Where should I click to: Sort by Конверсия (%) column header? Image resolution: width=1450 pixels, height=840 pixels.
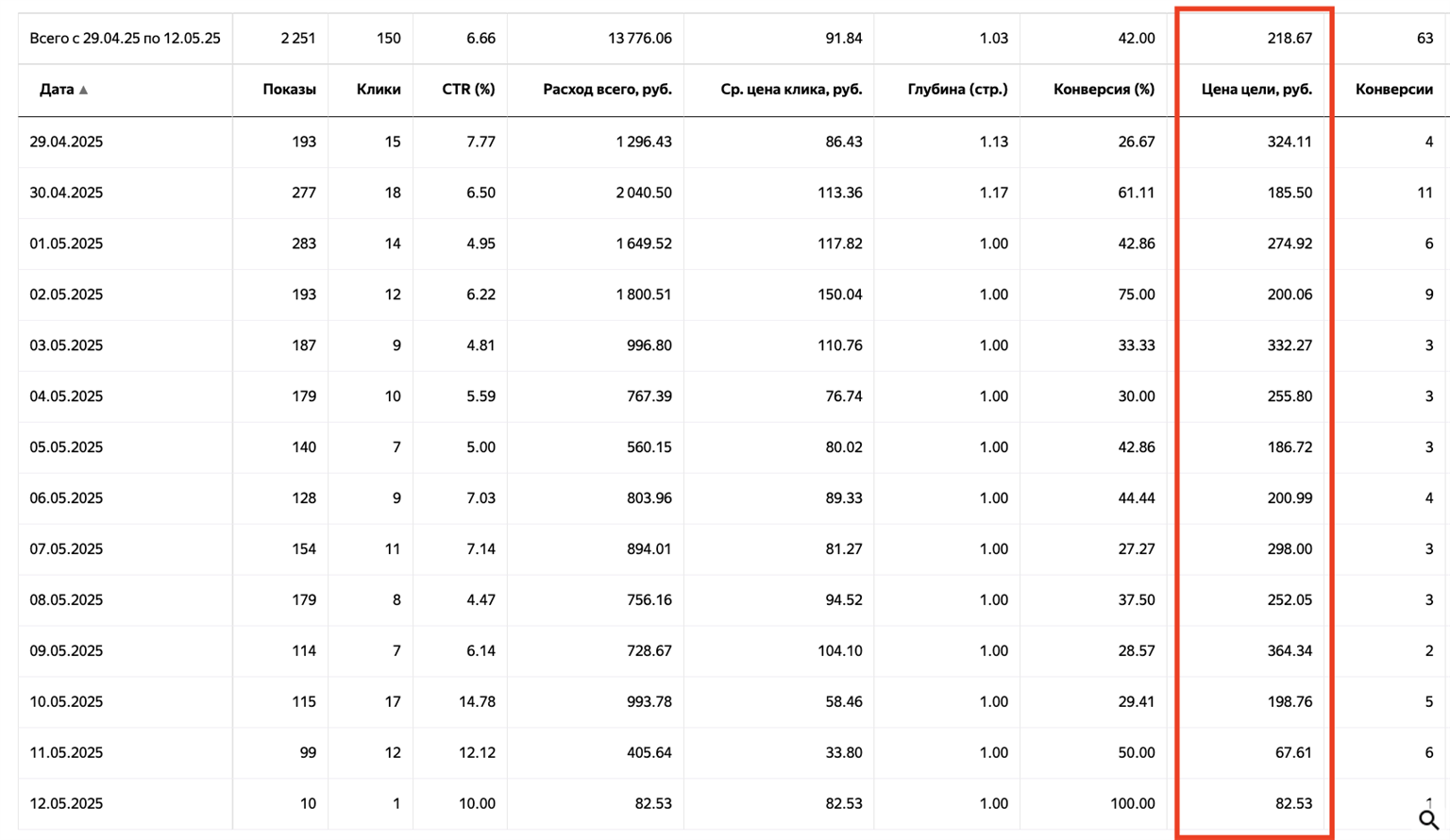1104,90
